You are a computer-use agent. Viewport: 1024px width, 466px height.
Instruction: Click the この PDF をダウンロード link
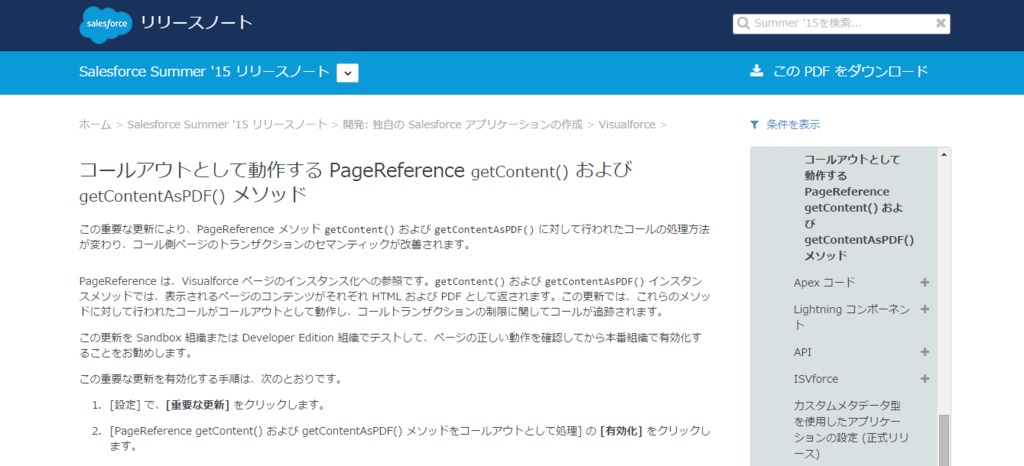(x=850, y=71)
